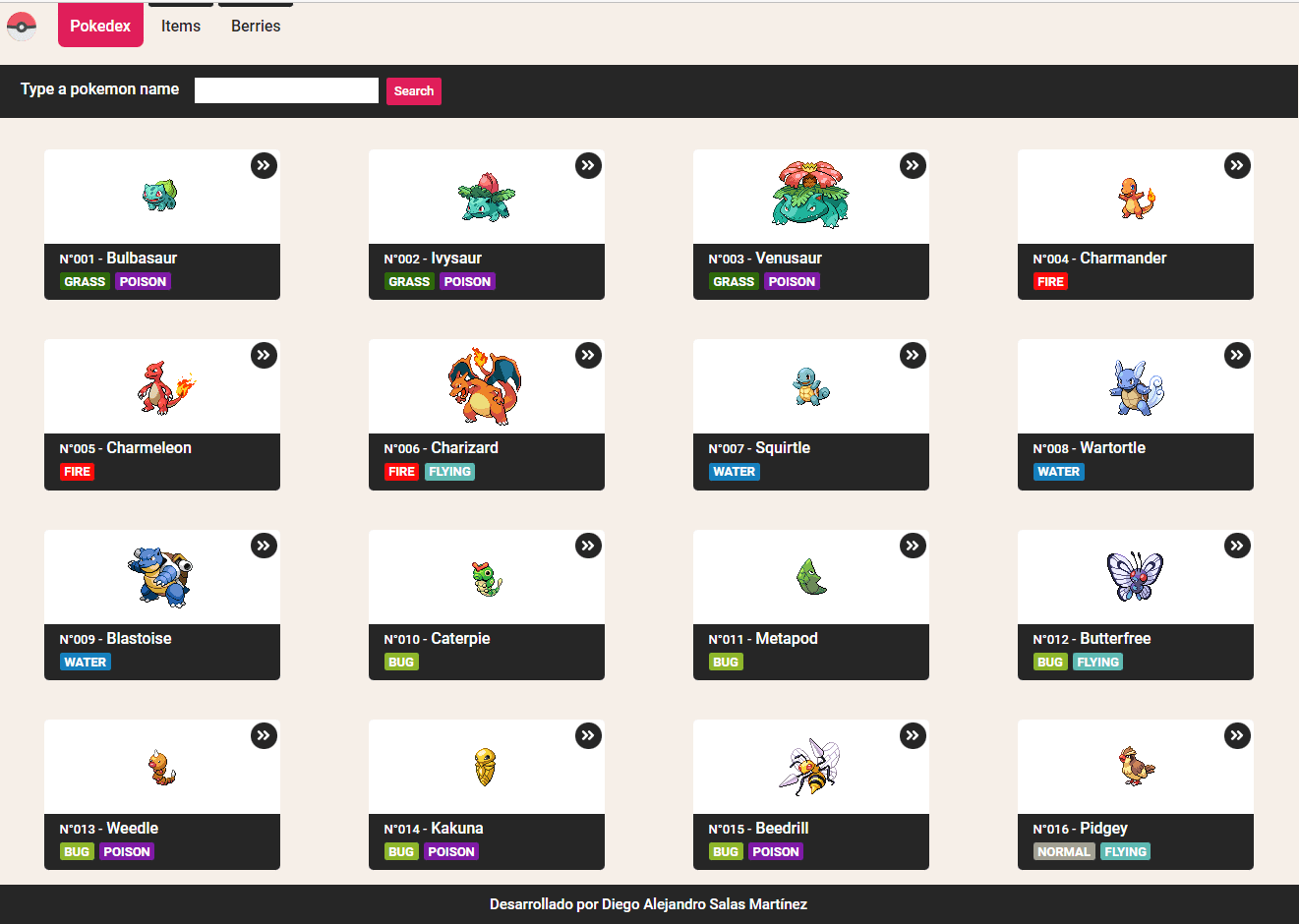The image size is (1299, 924).
Task: Click the 'N°016 - Pidgey' title
Action: (1080, 829)
